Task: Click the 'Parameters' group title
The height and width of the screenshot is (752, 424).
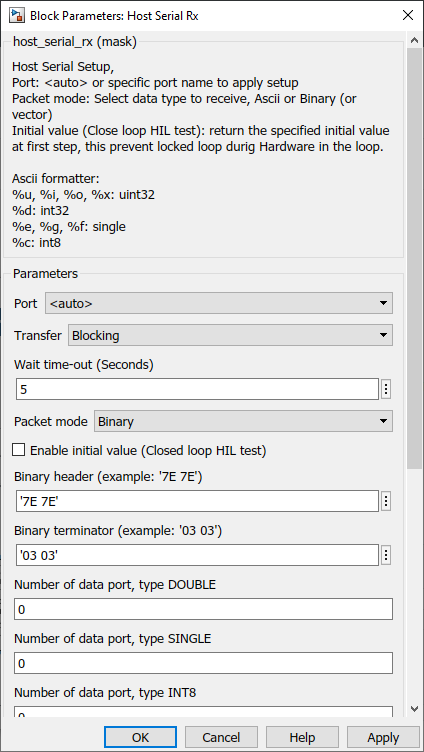Action: coord(45,274)
